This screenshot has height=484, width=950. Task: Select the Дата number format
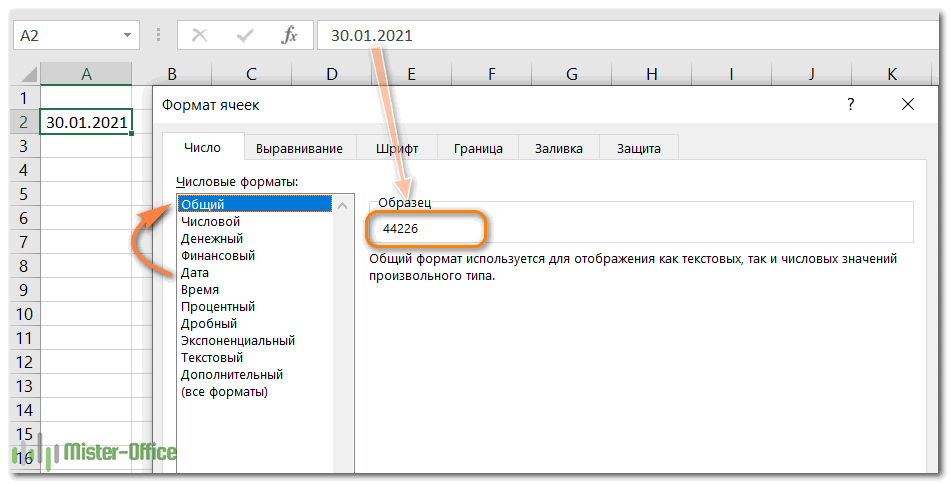click(x=195, y=272)
